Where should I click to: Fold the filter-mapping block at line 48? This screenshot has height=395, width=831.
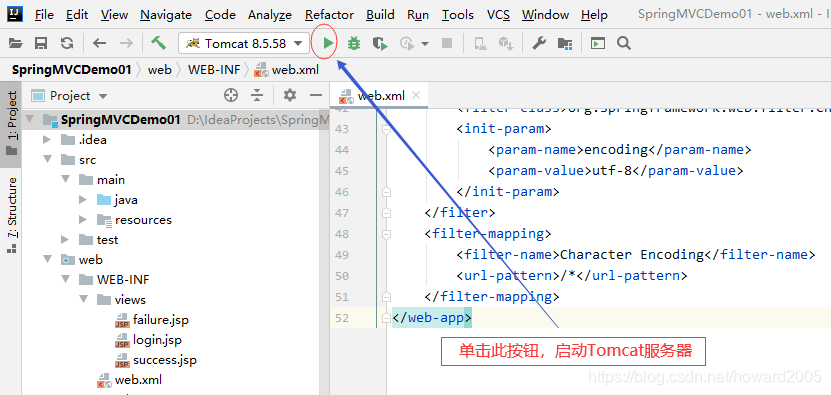(386, 234)
